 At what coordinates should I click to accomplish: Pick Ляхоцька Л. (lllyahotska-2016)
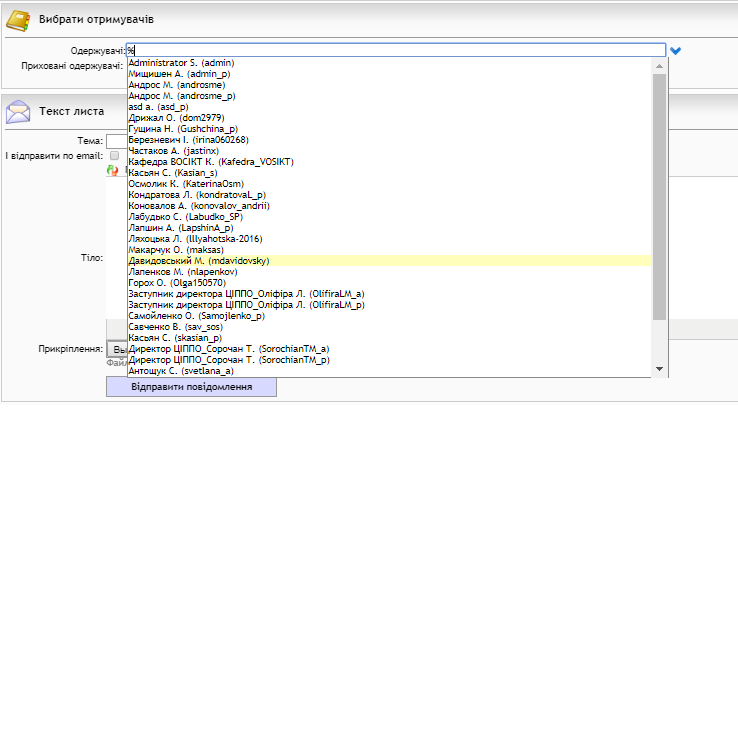pos(389,239)
